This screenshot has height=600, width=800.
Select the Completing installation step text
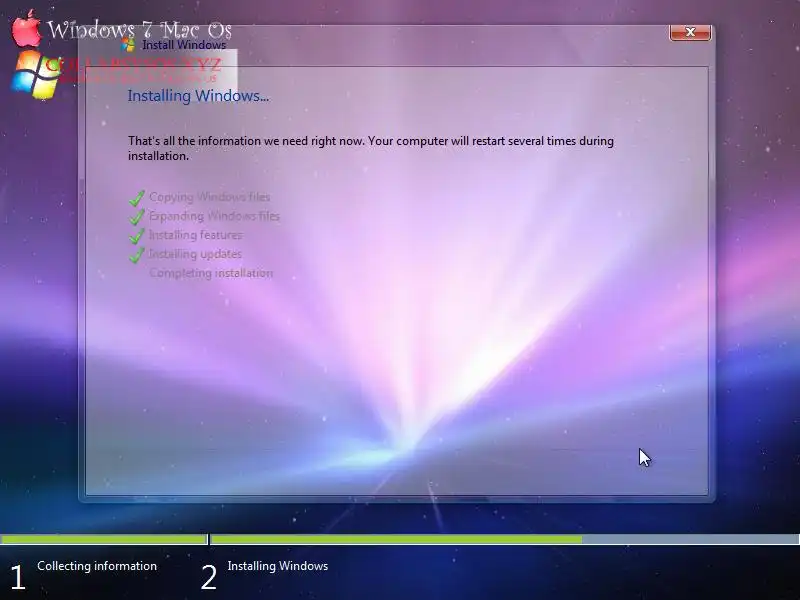coord(211,273)
